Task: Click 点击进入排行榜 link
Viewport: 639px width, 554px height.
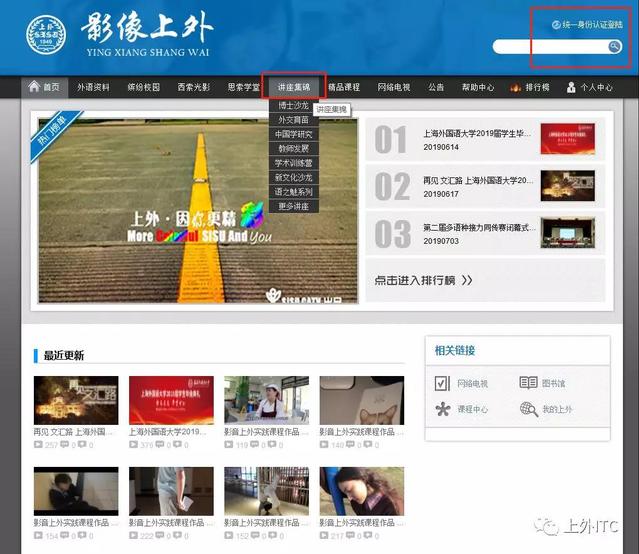Action: [x=423, y=280]
